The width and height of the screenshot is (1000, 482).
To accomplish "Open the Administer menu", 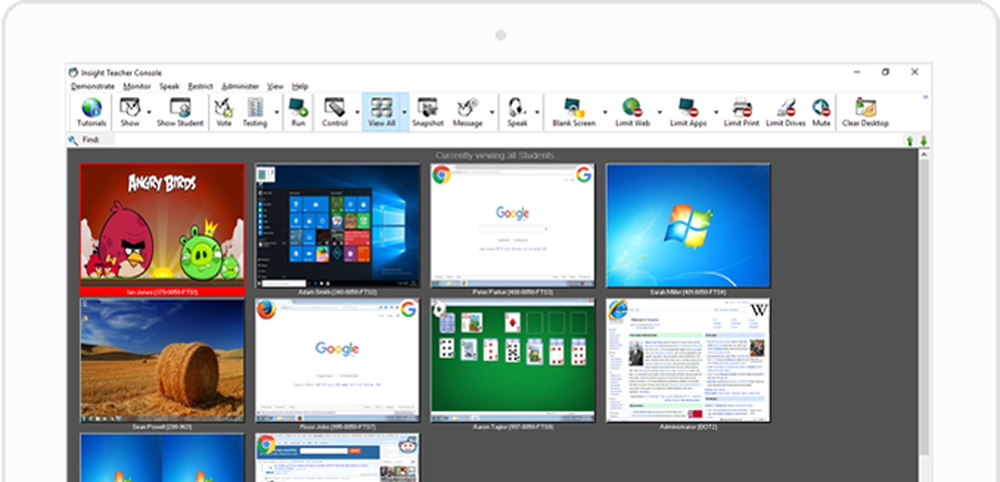I will 240,87.
